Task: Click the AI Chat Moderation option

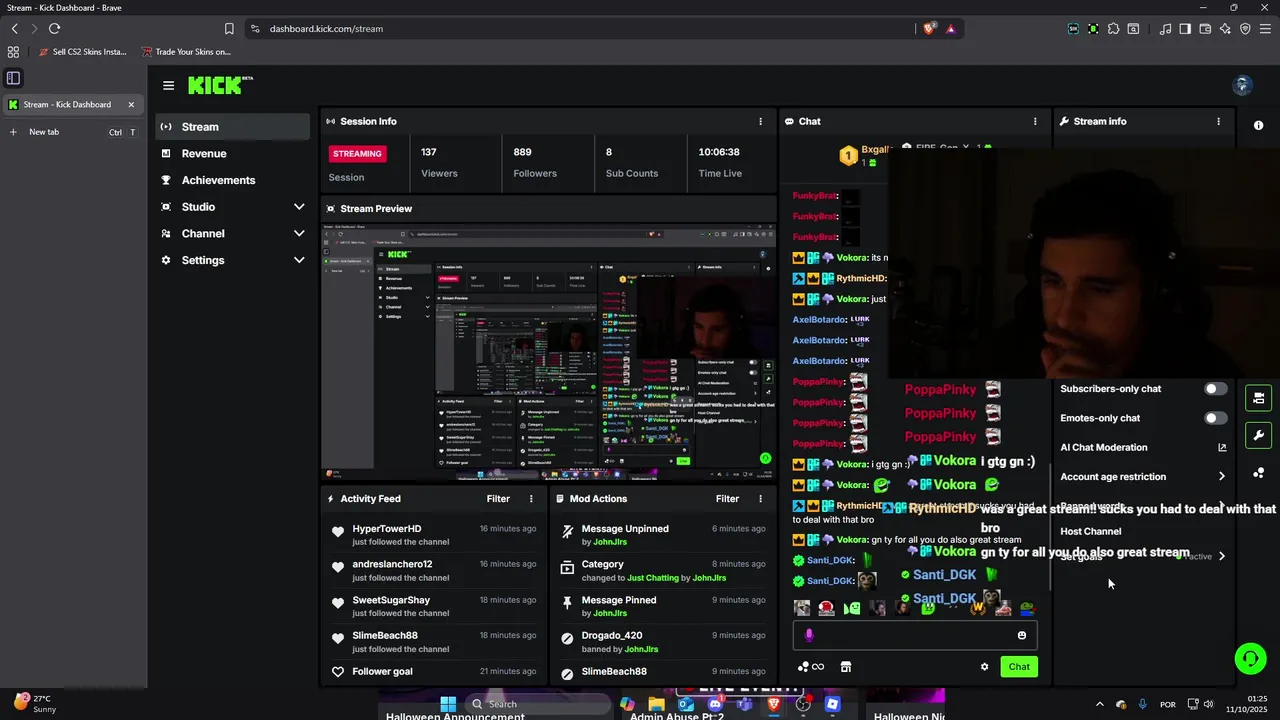Action: pos(1104,448)
